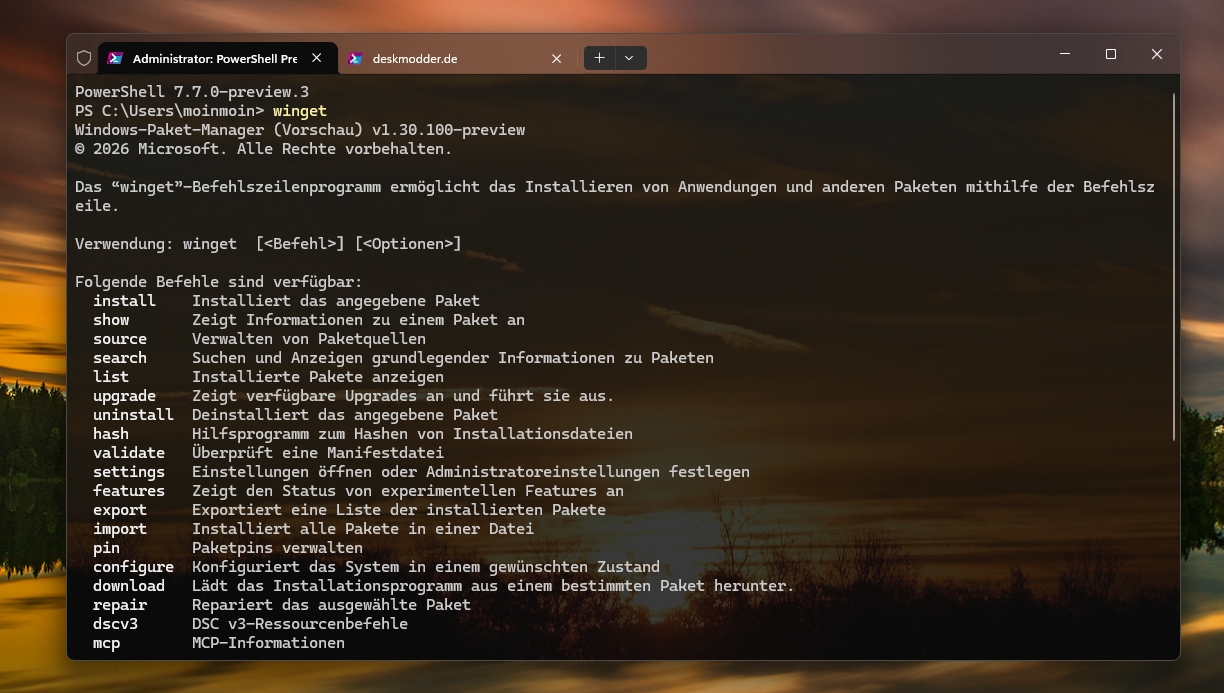Click the 'dscv3' command name
The image size is (1224, 693).
[x=115, y=624]
